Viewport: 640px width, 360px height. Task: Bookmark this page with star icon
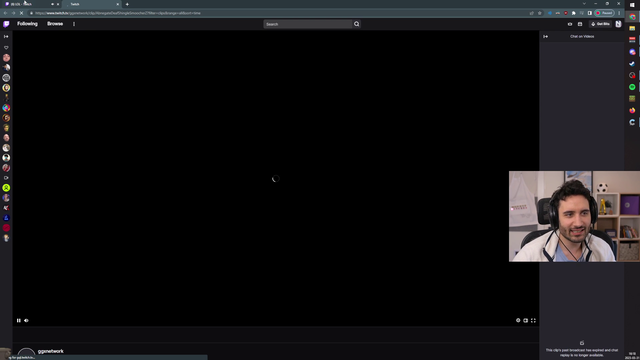pos(540,13)
